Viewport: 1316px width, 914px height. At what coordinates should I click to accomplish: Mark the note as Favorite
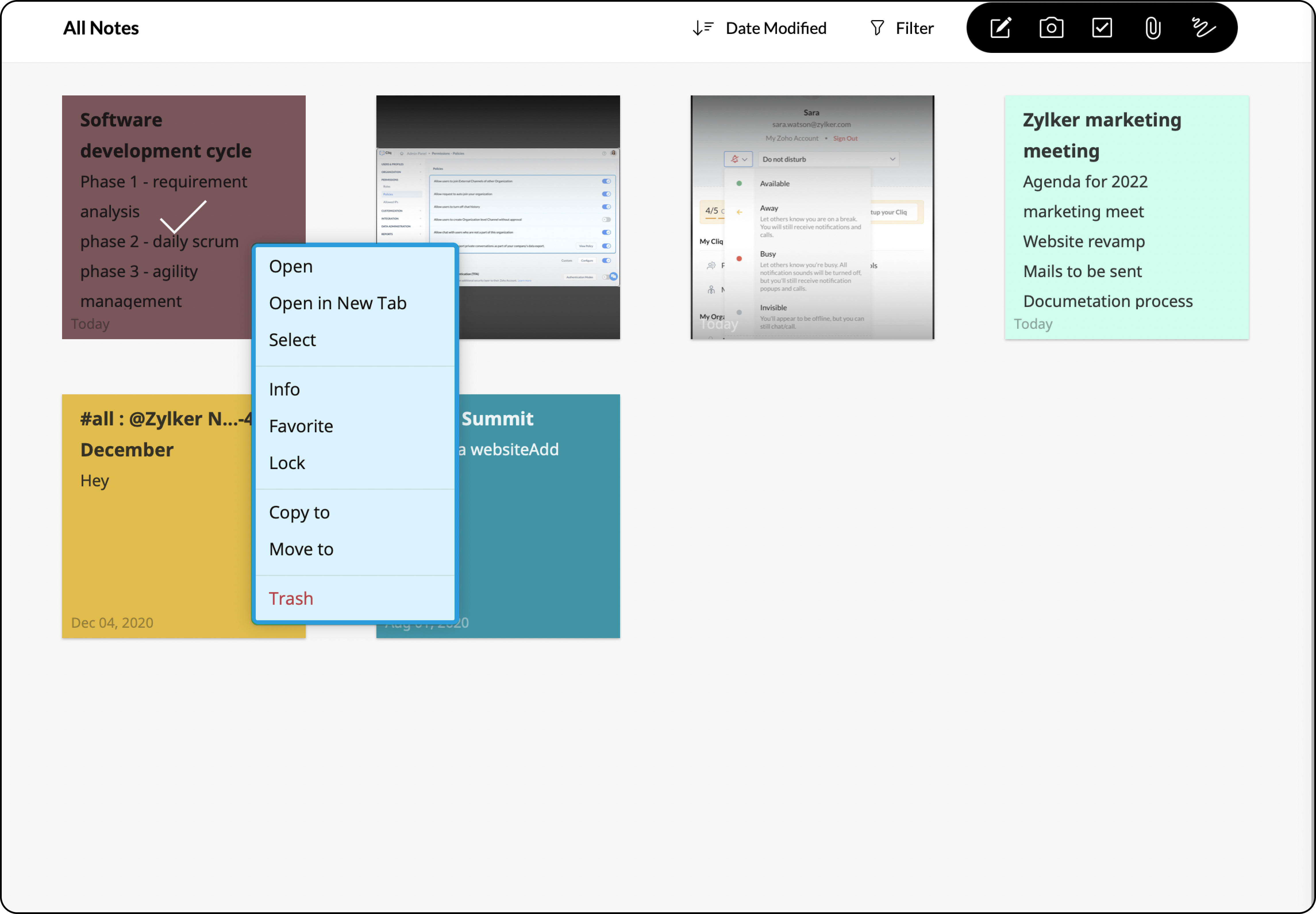click(x=301, y=426)
